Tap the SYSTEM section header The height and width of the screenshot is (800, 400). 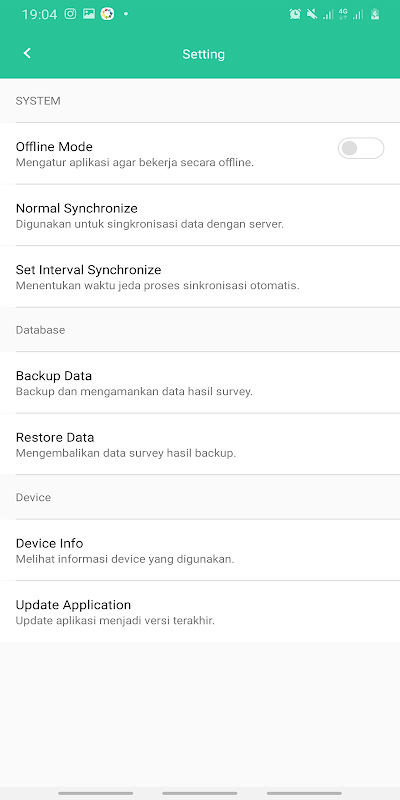click(38, 101)
